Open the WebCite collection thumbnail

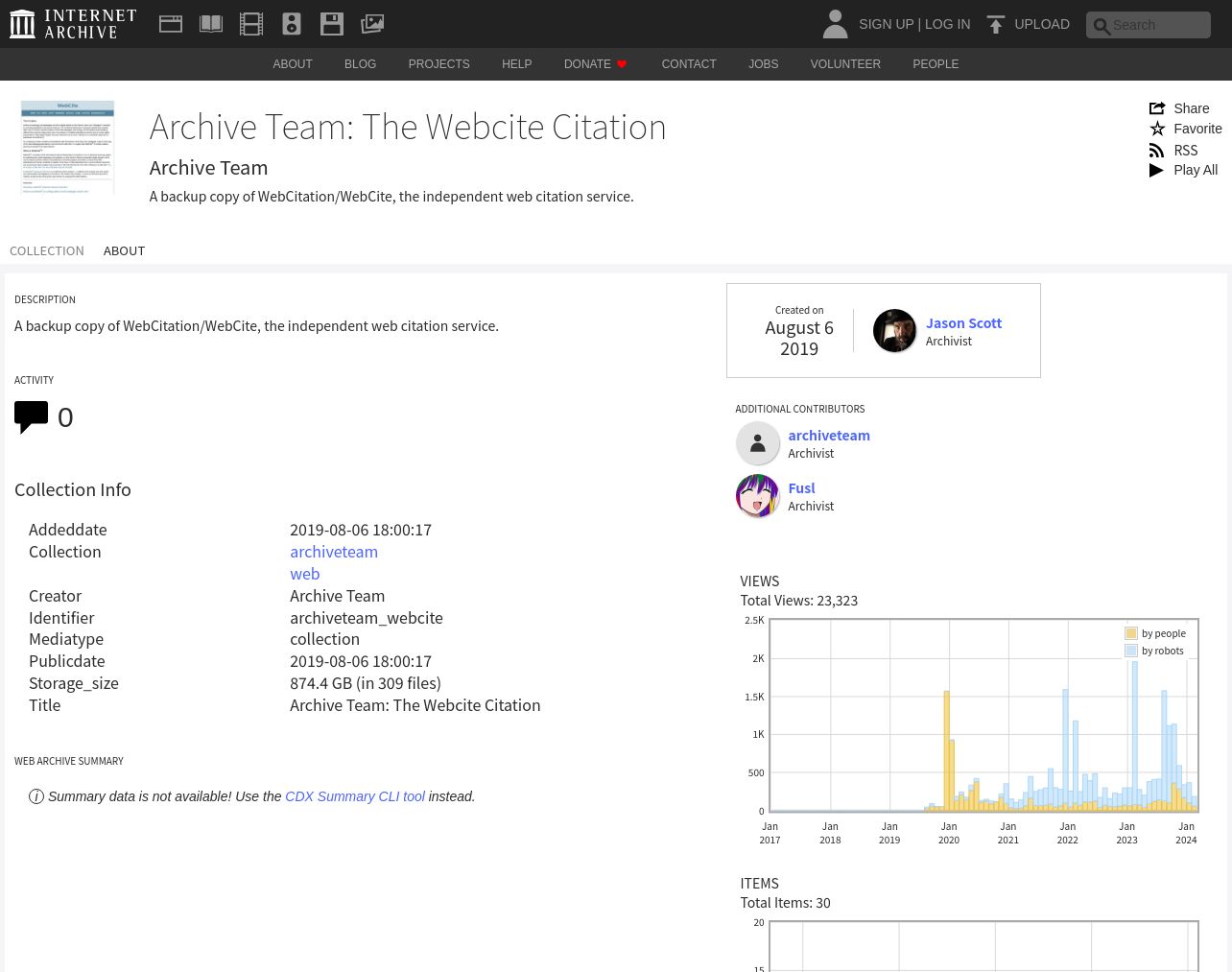coord(67,148)
